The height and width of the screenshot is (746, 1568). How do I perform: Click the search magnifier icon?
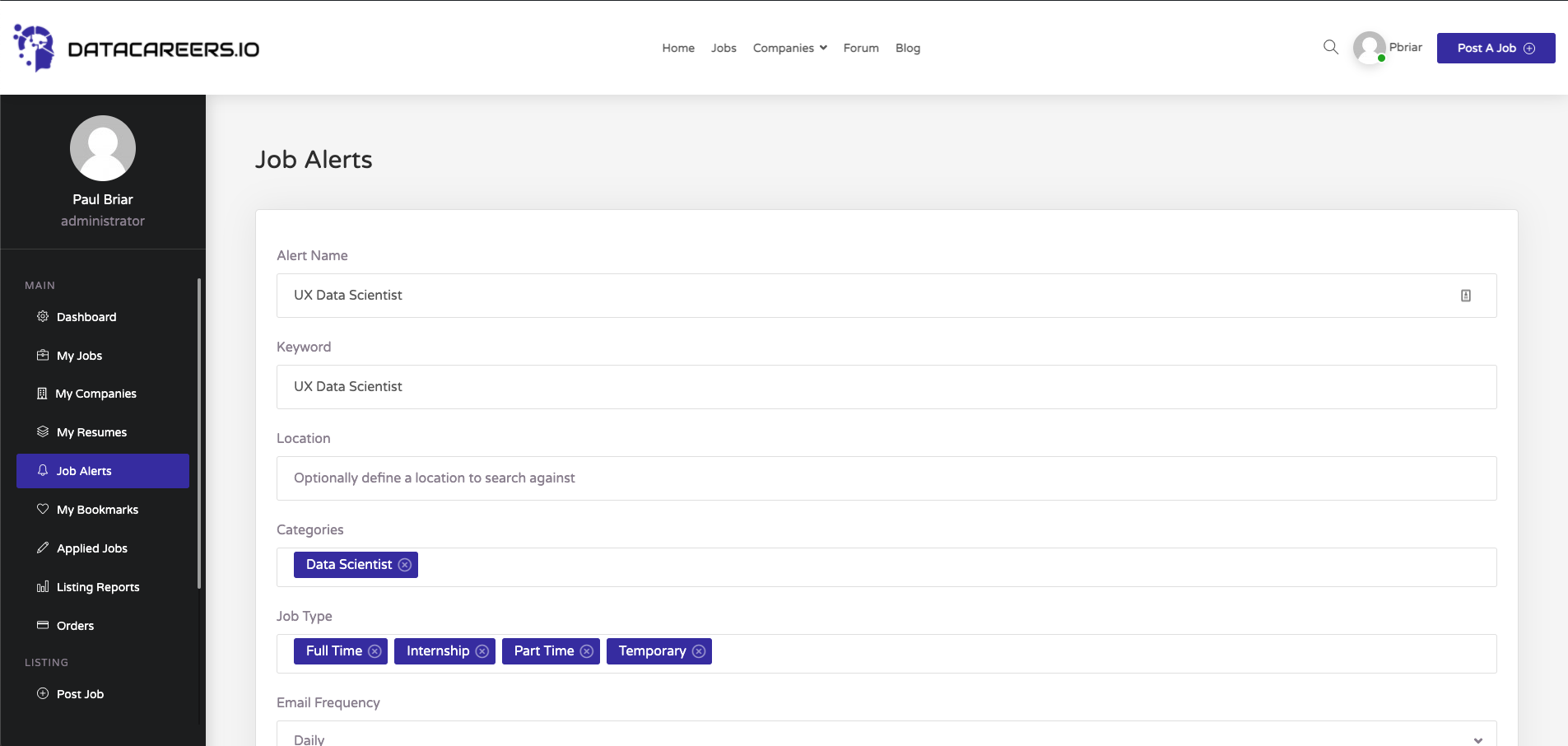tap(1330, 48)
